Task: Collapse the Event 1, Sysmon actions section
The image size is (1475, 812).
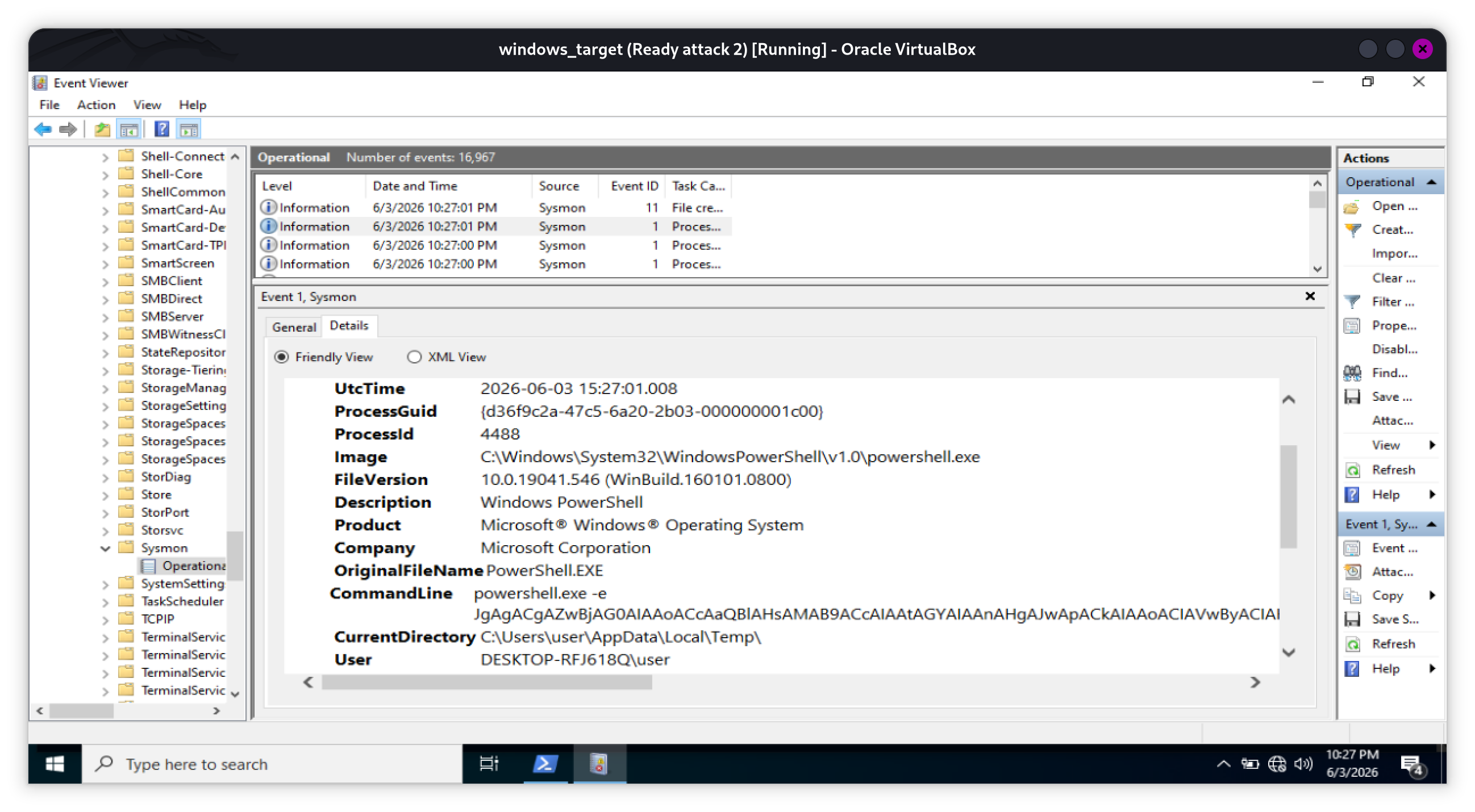Action: click(1431, 524)
